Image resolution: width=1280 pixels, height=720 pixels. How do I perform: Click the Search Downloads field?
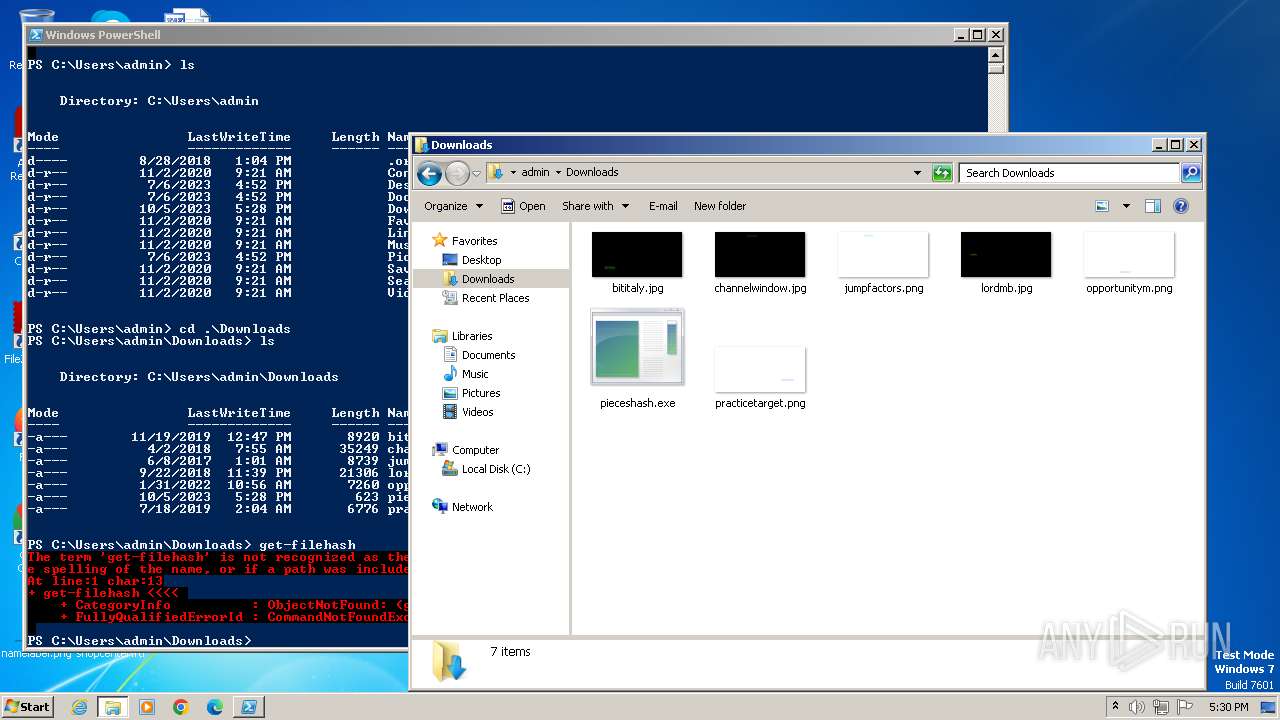[x=1069, y=173]
